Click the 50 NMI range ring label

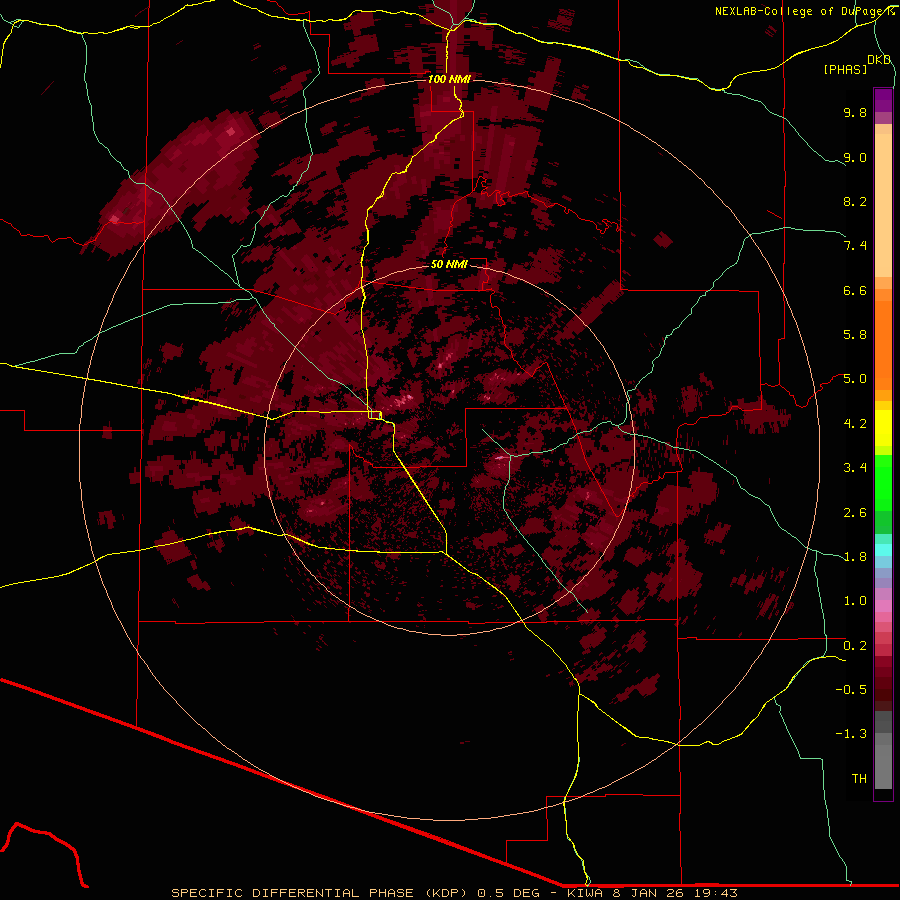pyautogui.click(x=449, y=264)
